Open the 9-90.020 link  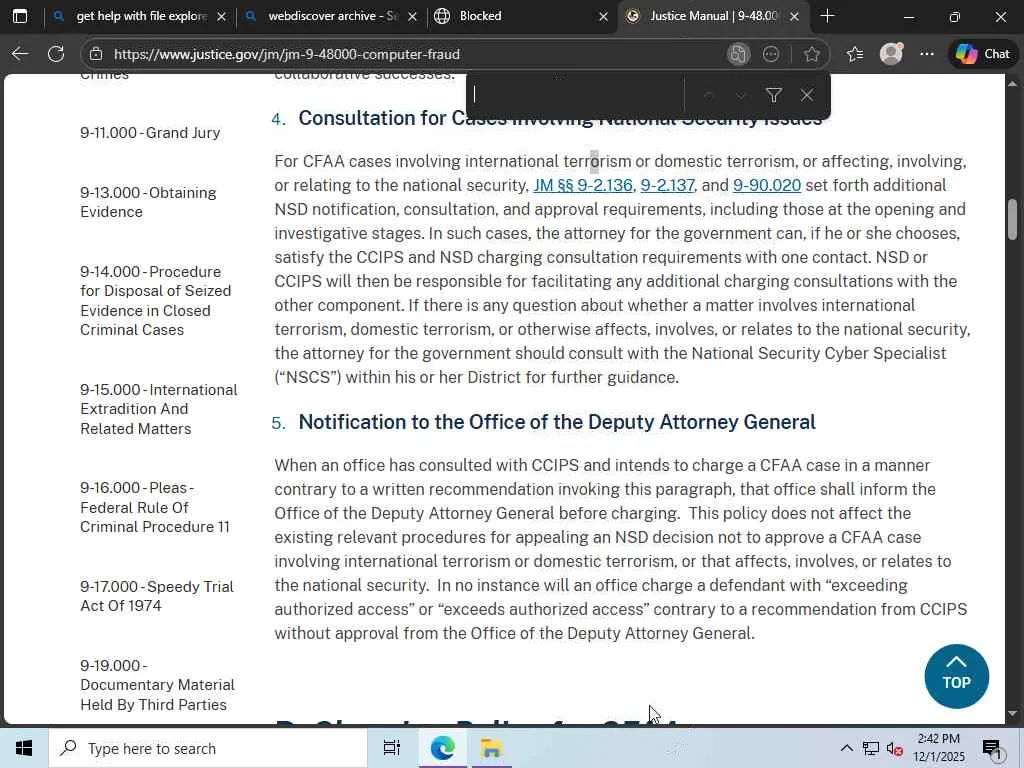tap(767, 185)
